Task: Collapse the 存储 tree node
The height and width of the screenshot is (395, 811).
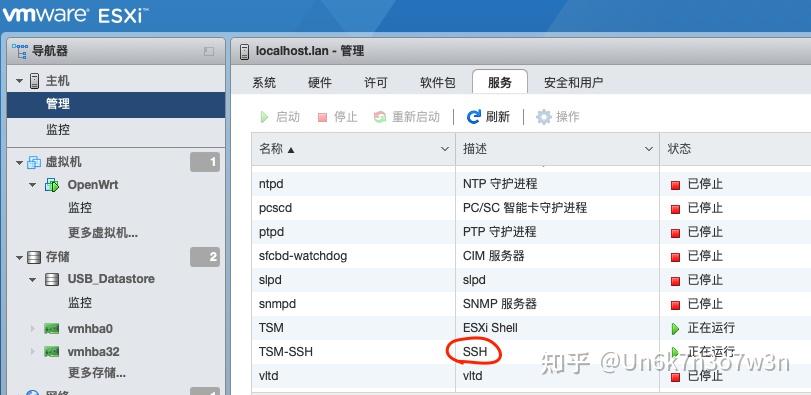Action: 20,257
